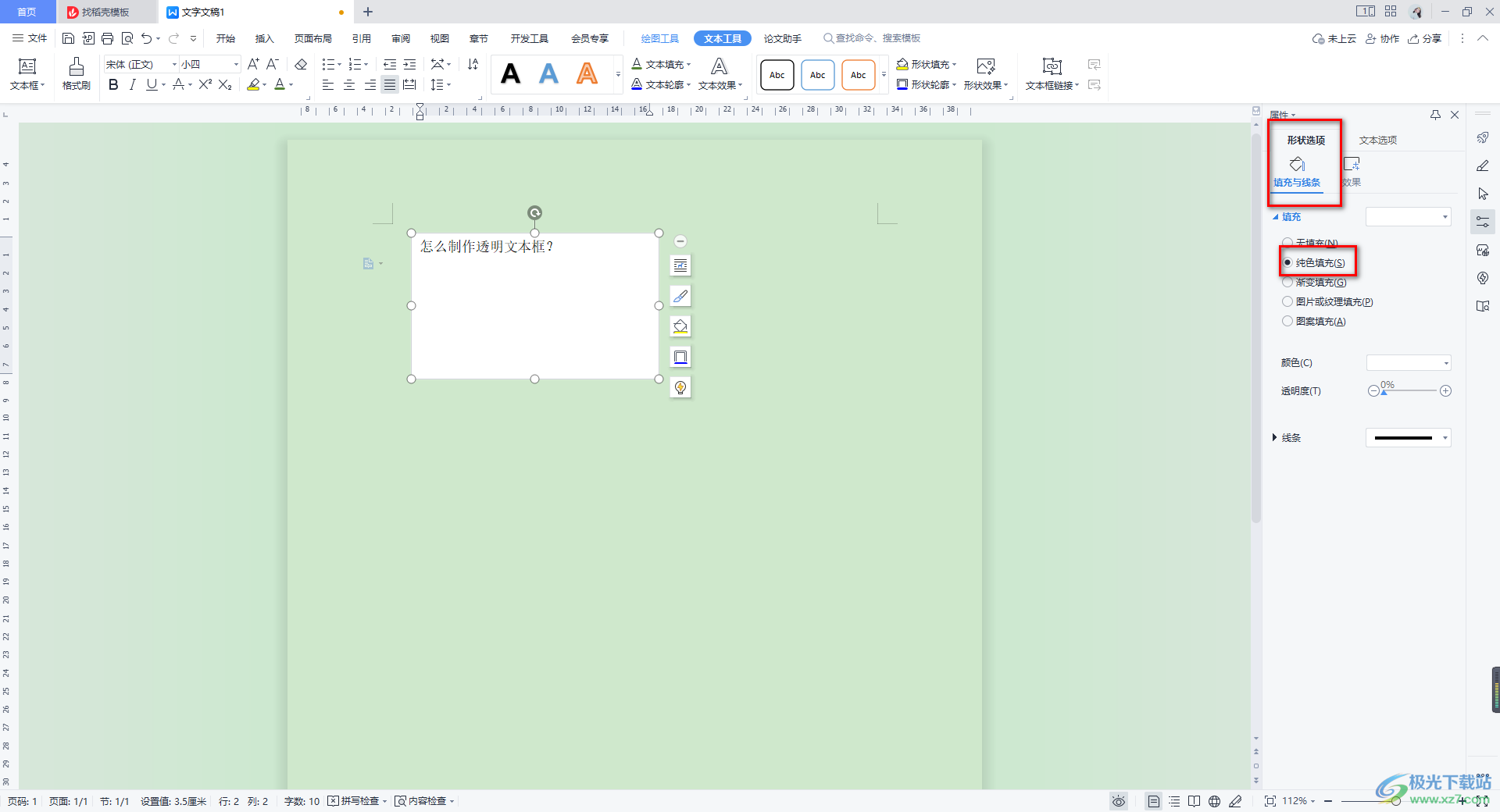
Task: Choose the orange outlined A text style
Action: coord(587,74)
